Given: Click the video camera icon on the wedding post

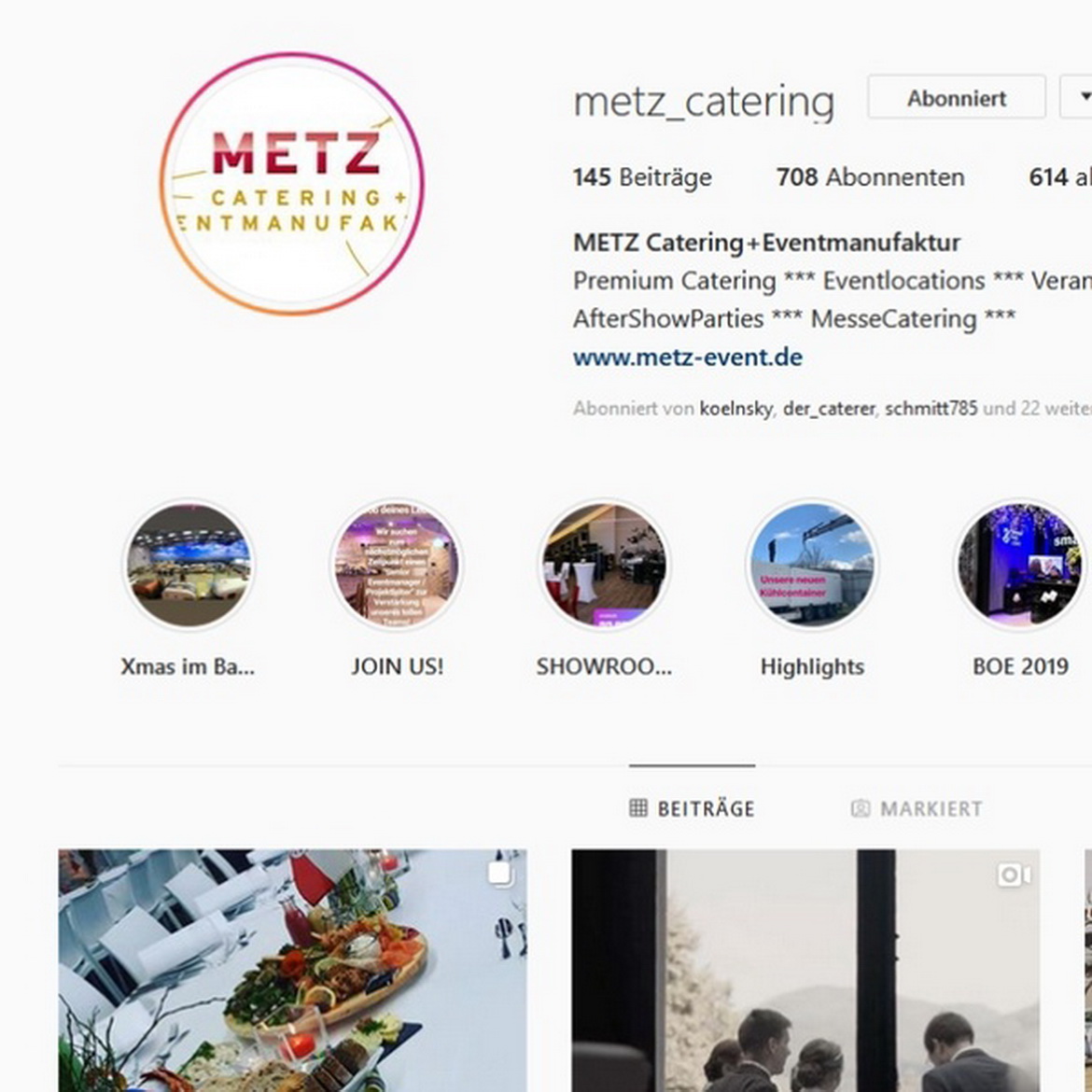Looking at the screenshot, I should (1014, 875).
